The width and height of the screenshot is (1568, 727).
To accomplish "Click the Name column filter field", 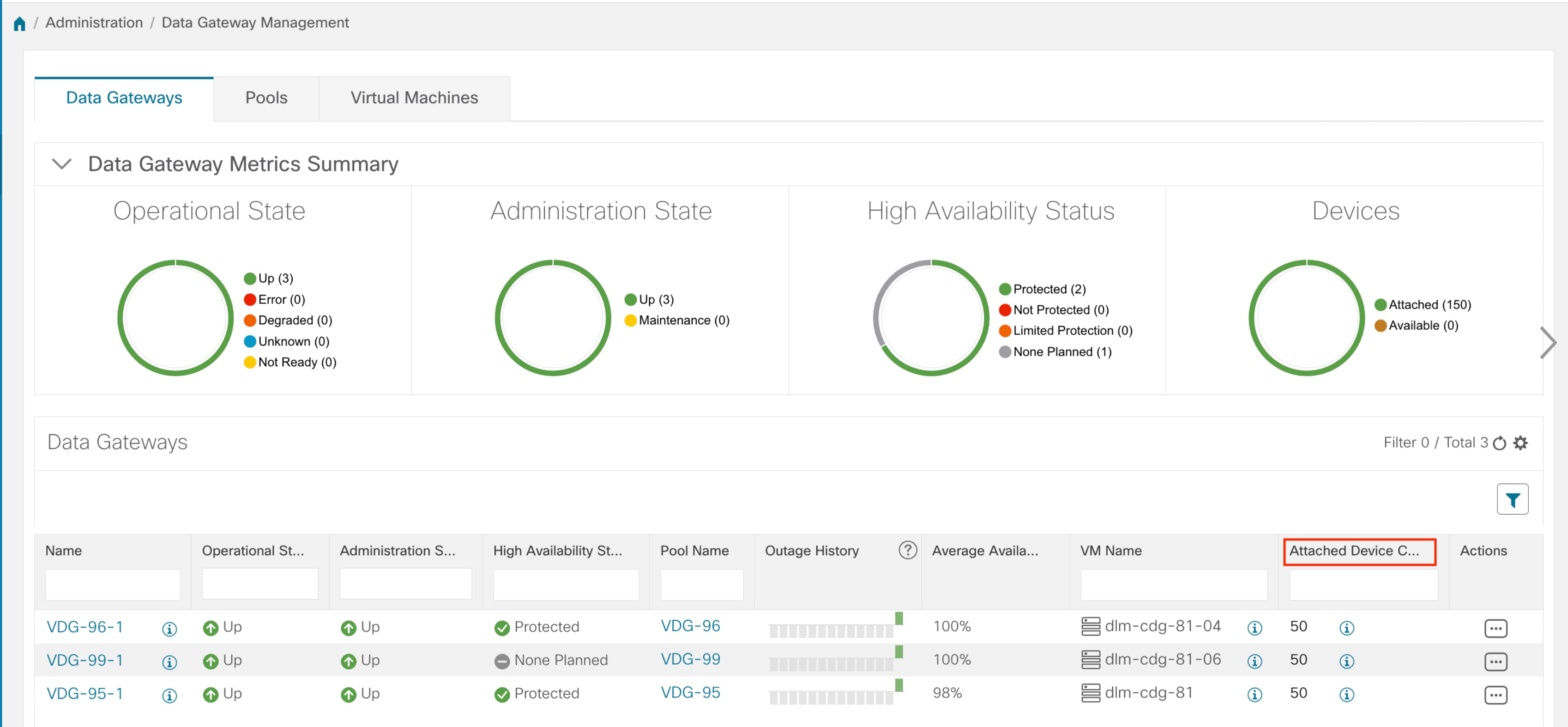I will (x=113, y=585).
